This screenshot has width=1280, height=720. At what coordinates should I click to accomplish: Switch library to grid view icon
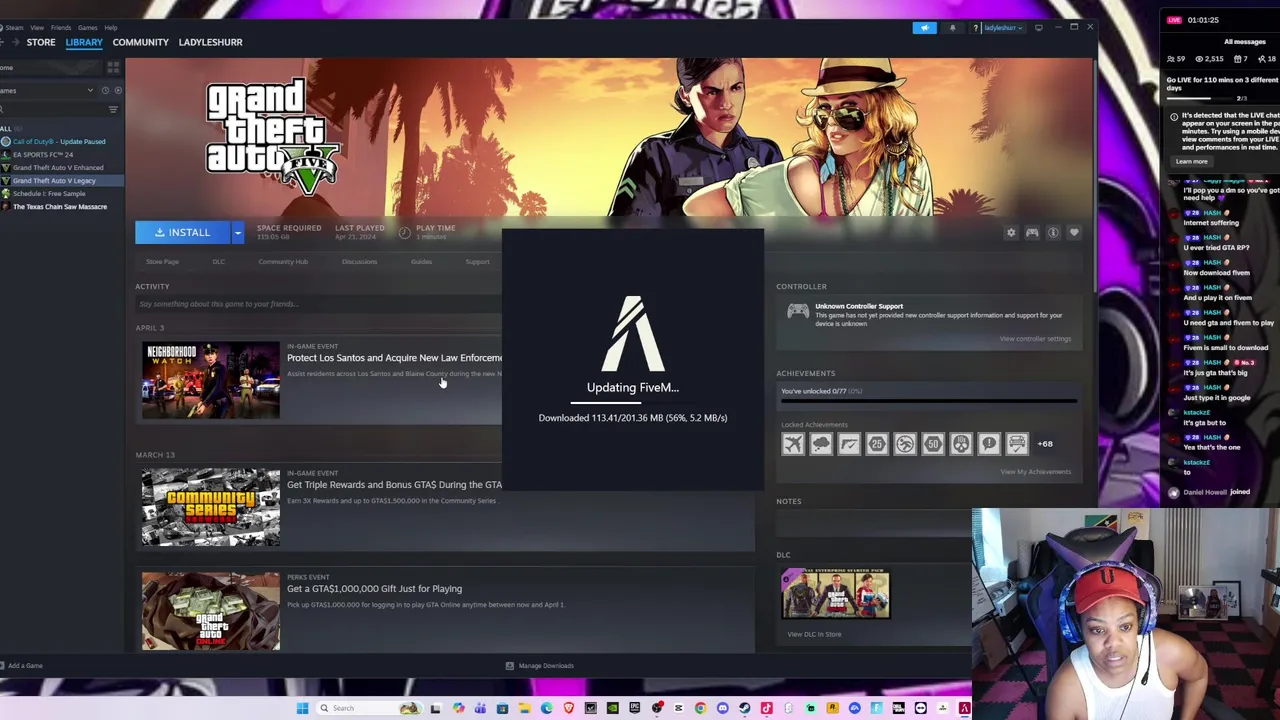[113, 67]
